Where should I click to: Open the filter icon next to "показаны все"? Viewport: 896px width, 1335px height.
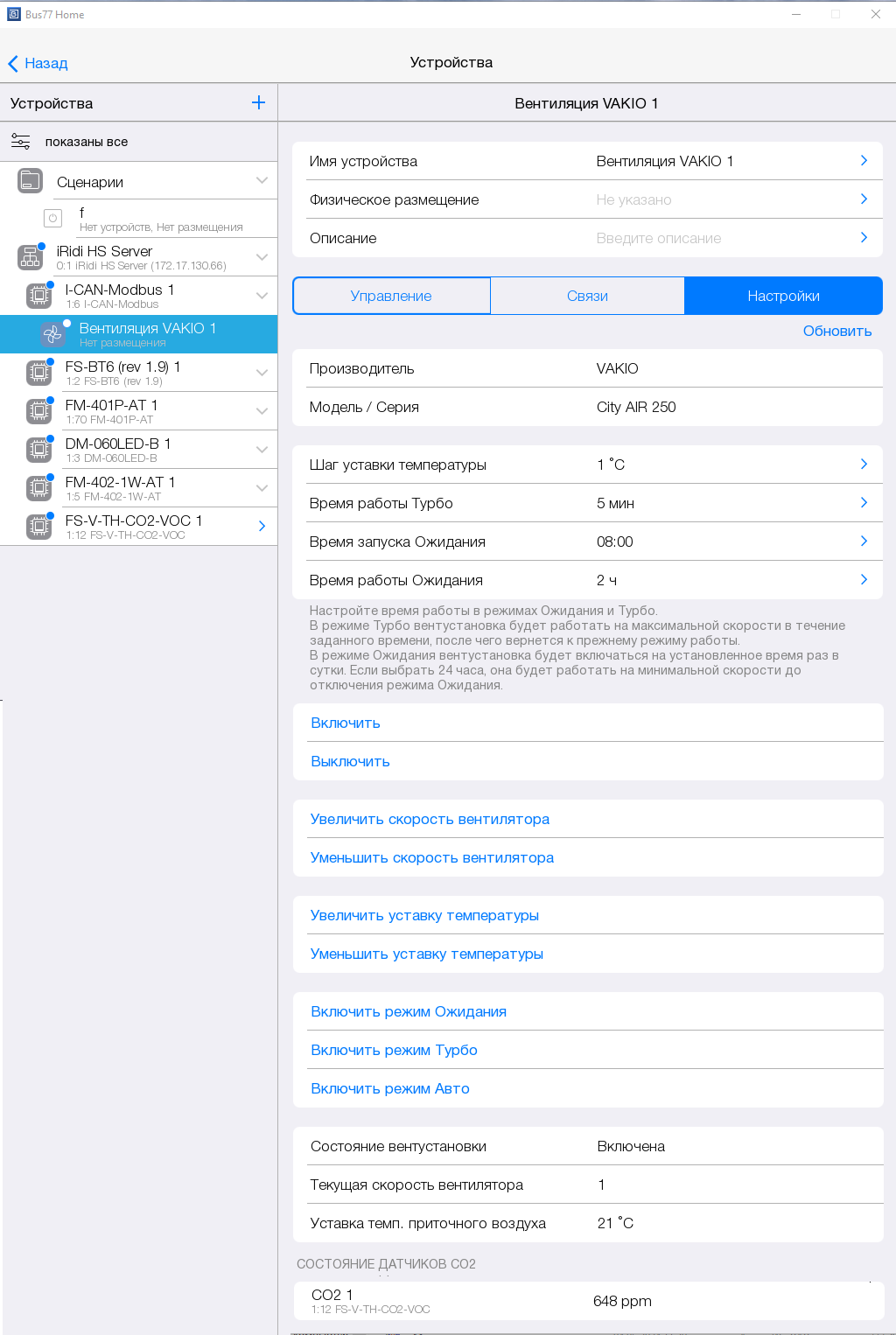click(20, 141)
